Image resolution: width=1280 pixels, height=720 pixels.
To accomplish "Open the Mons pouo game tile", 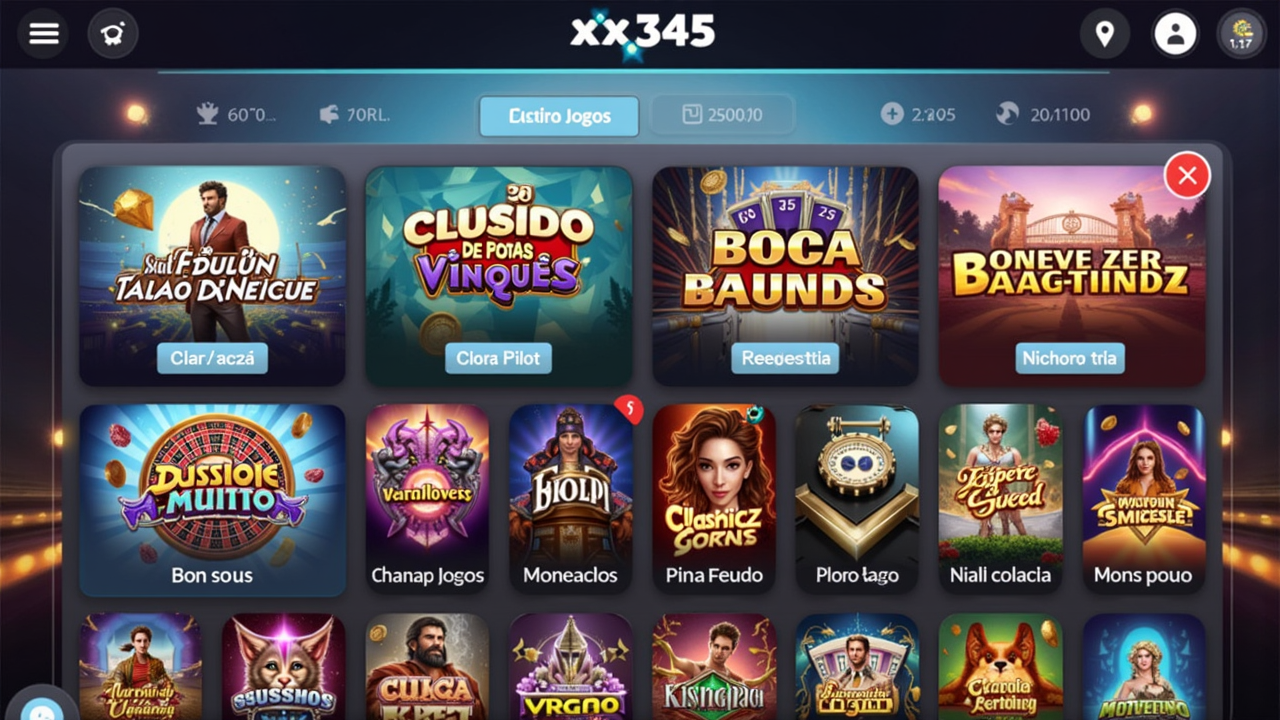I will pos(1143,499).
